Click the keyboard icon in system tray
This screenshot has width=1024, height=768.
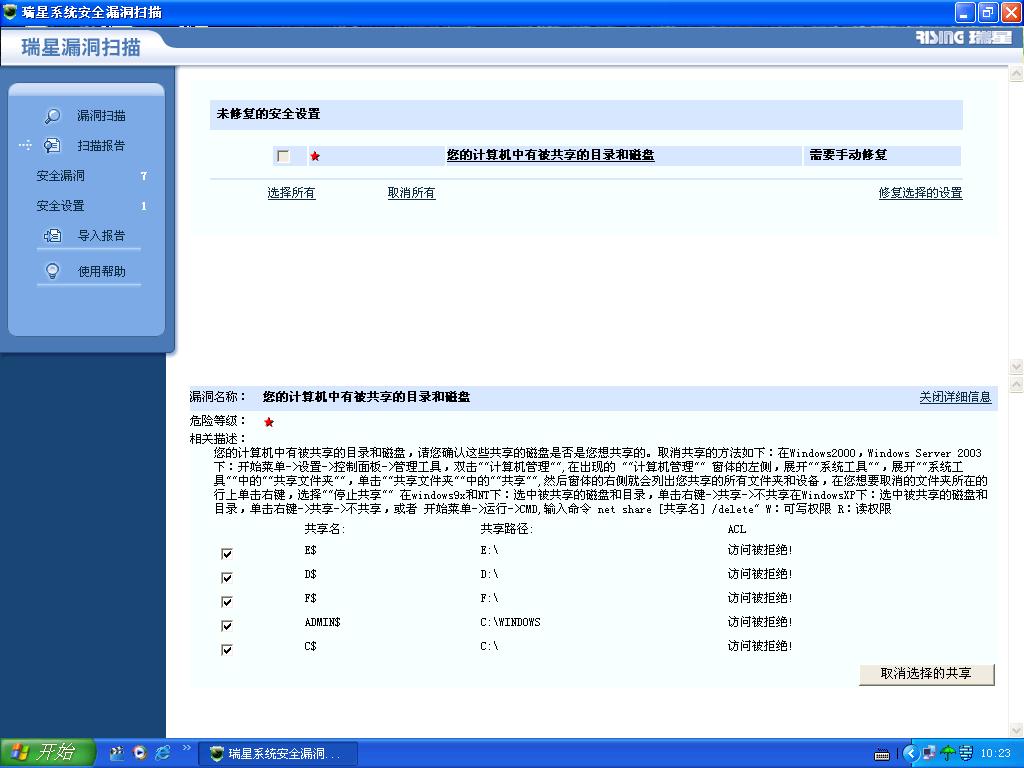[882, 754]
